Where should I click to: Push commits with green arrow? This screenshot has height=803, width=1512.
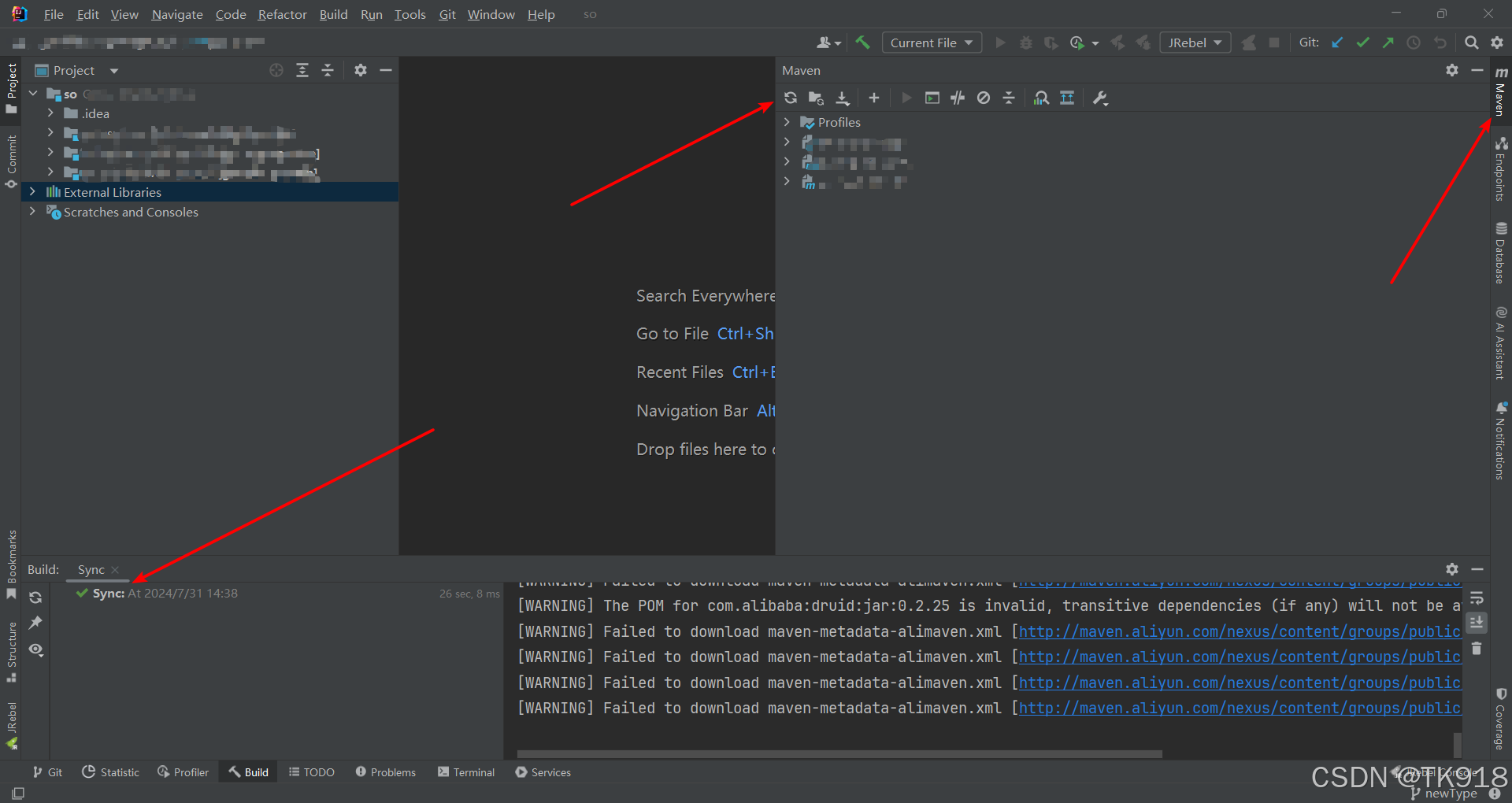tap(1388, 43)
